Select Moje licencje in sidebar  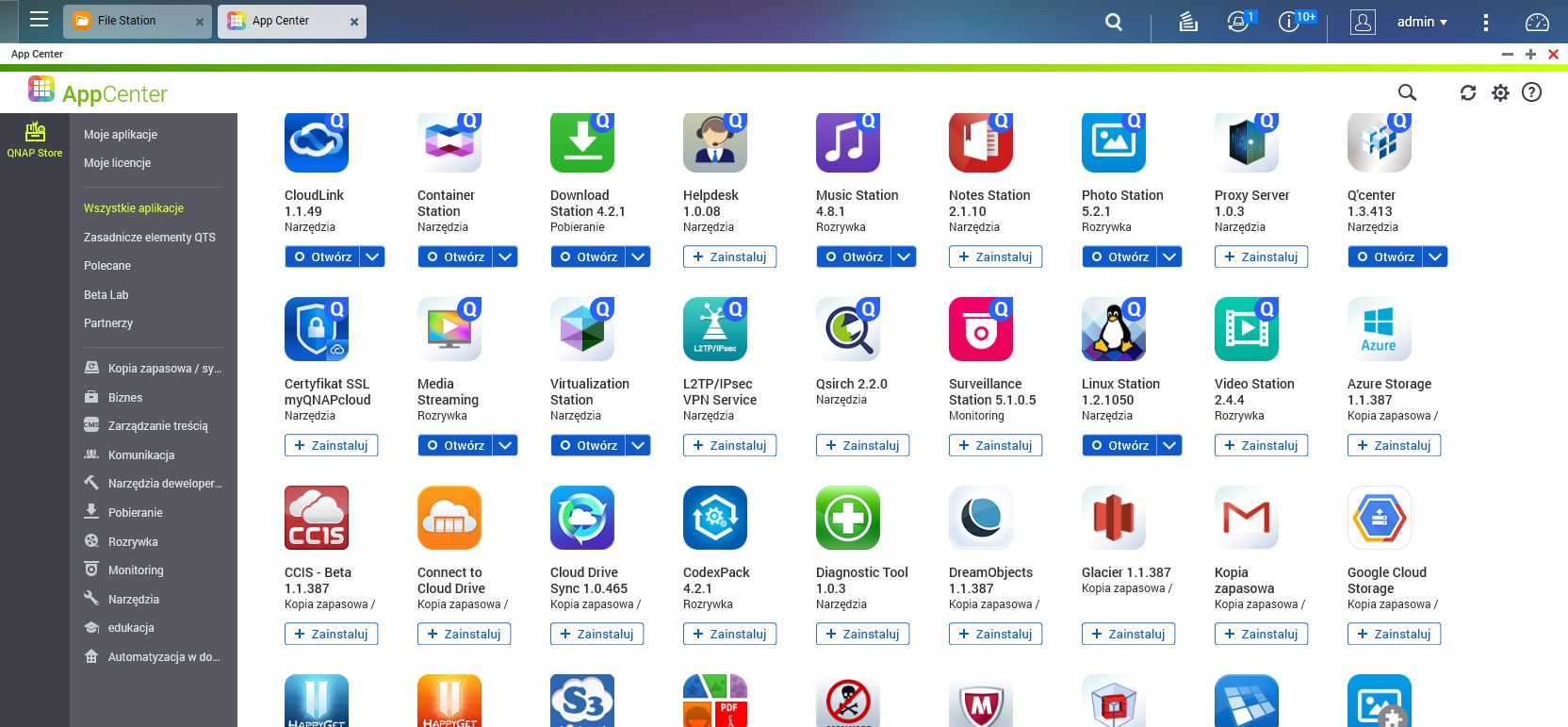point(117,163)
